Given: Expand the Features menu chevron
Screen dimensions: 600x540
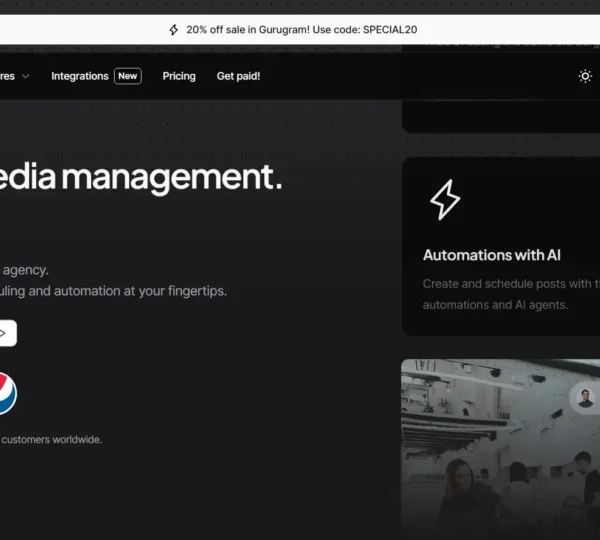Looking at the screenshot, I should pos(26,76).
